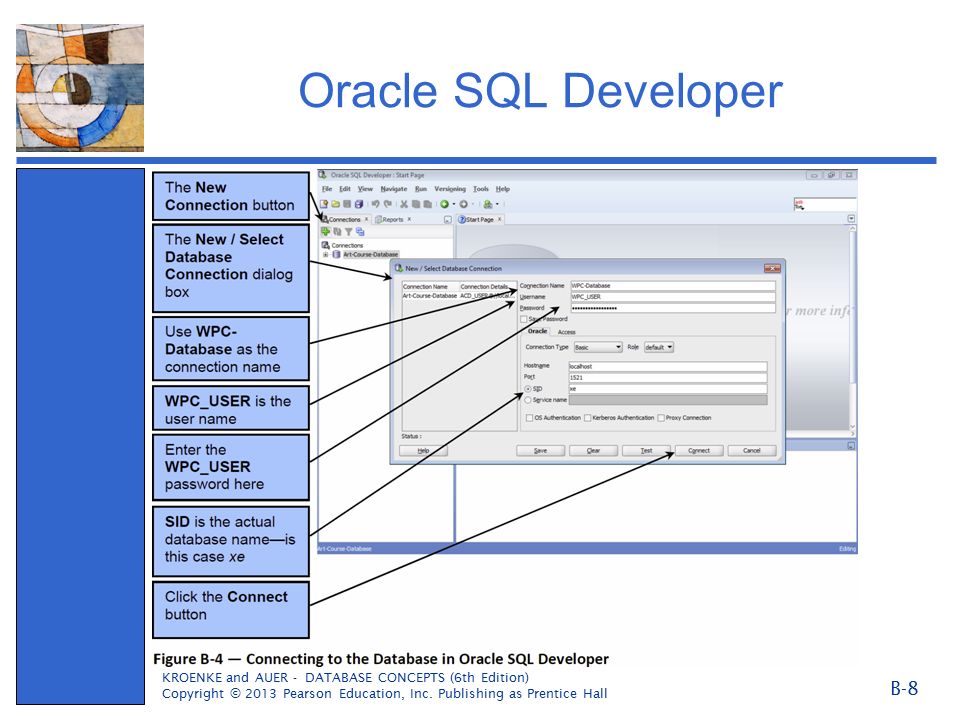Expand the Art-Course-Database tree node
The image size is (960, 720).
coord(325,254)
